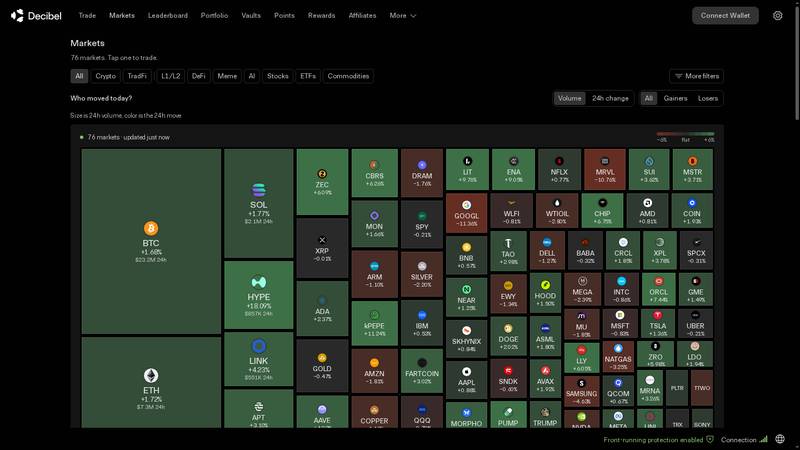Show only Losers
The width and height of the screenshot is (800, 450).
(x=708, y=98)
